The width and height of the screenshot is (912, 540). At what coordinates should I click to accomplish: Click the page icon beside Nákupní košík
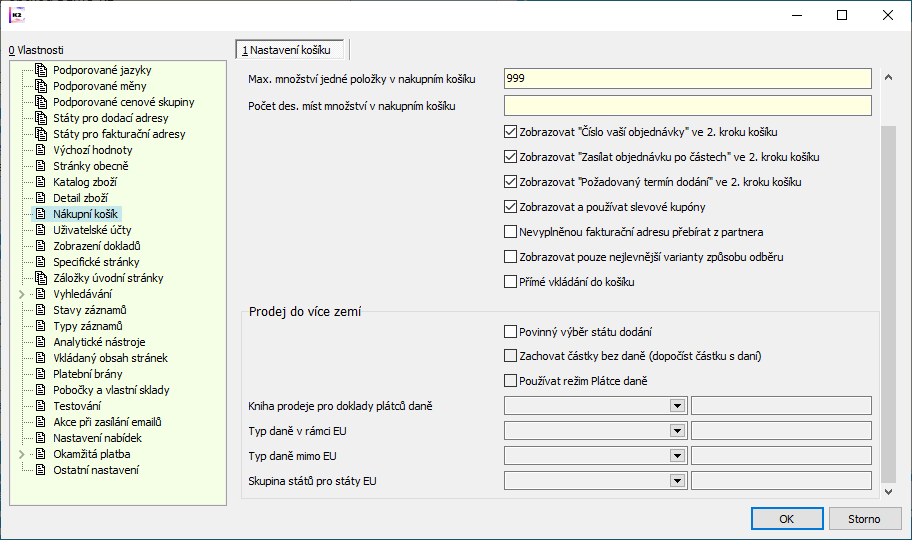pyautogui.click(x=41, y=214)
